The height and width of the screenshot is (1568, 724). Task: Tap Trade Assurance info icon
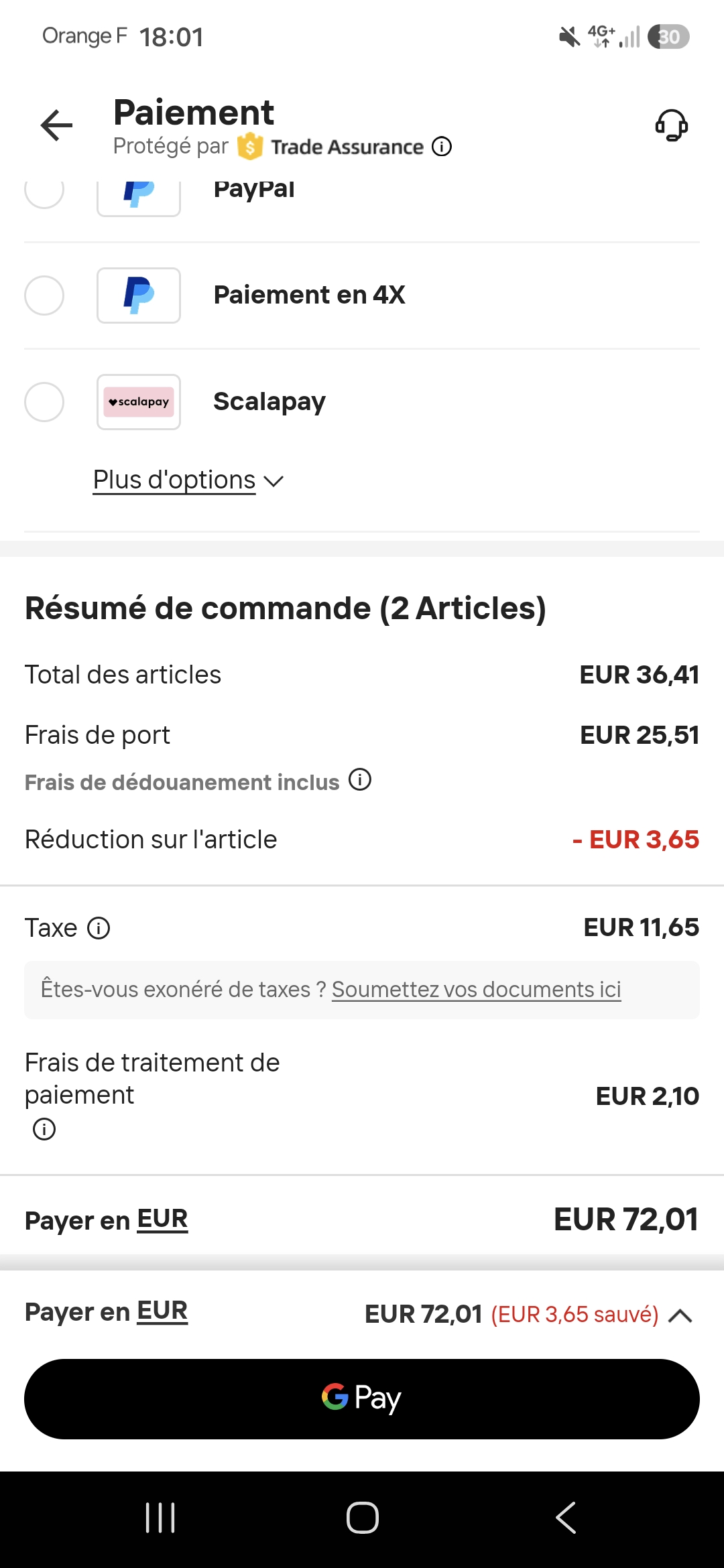click(x=442, y=146)
